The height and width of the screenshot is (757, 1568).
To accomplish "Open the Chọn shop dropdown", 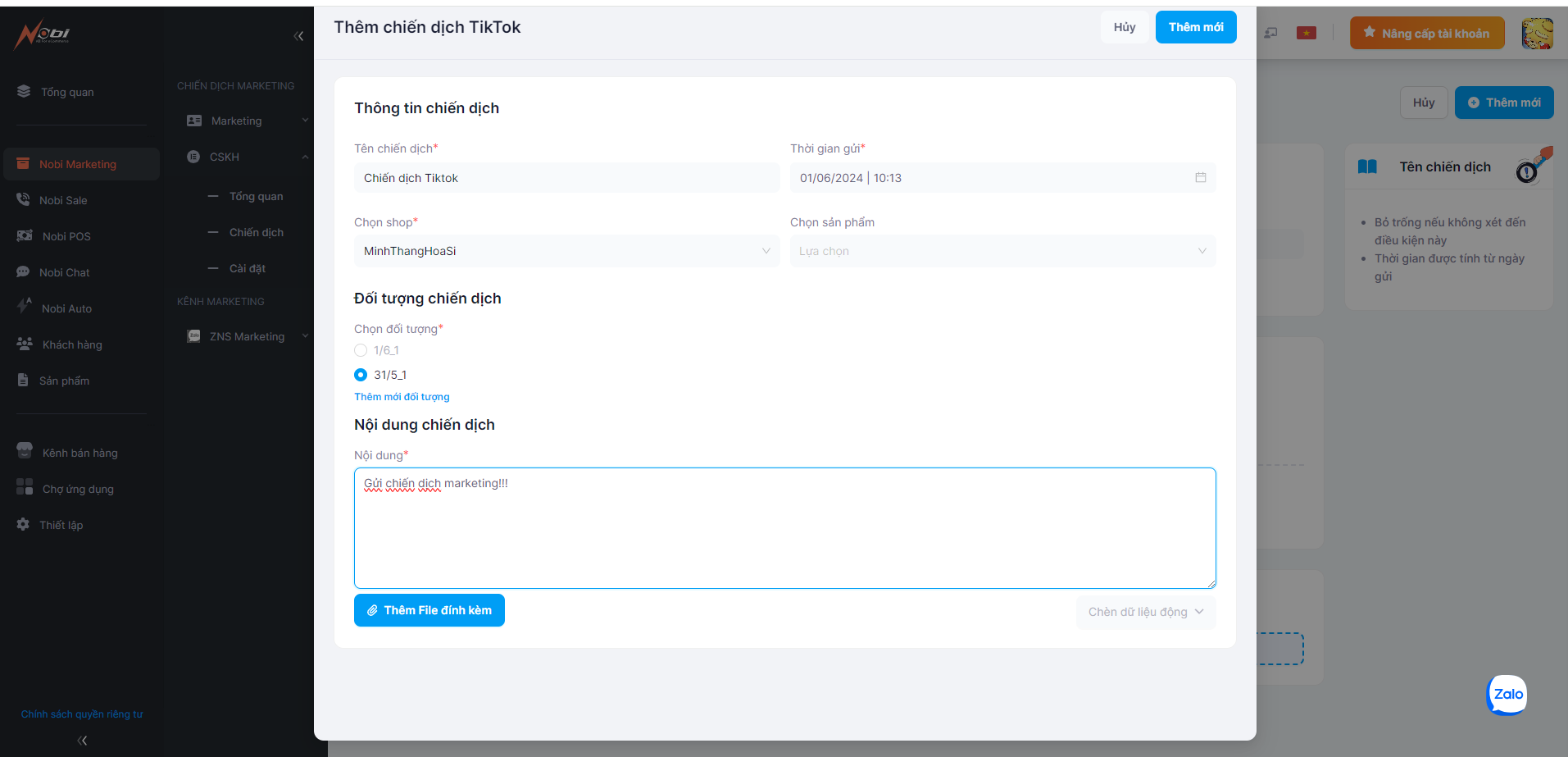I will point(566,251).
